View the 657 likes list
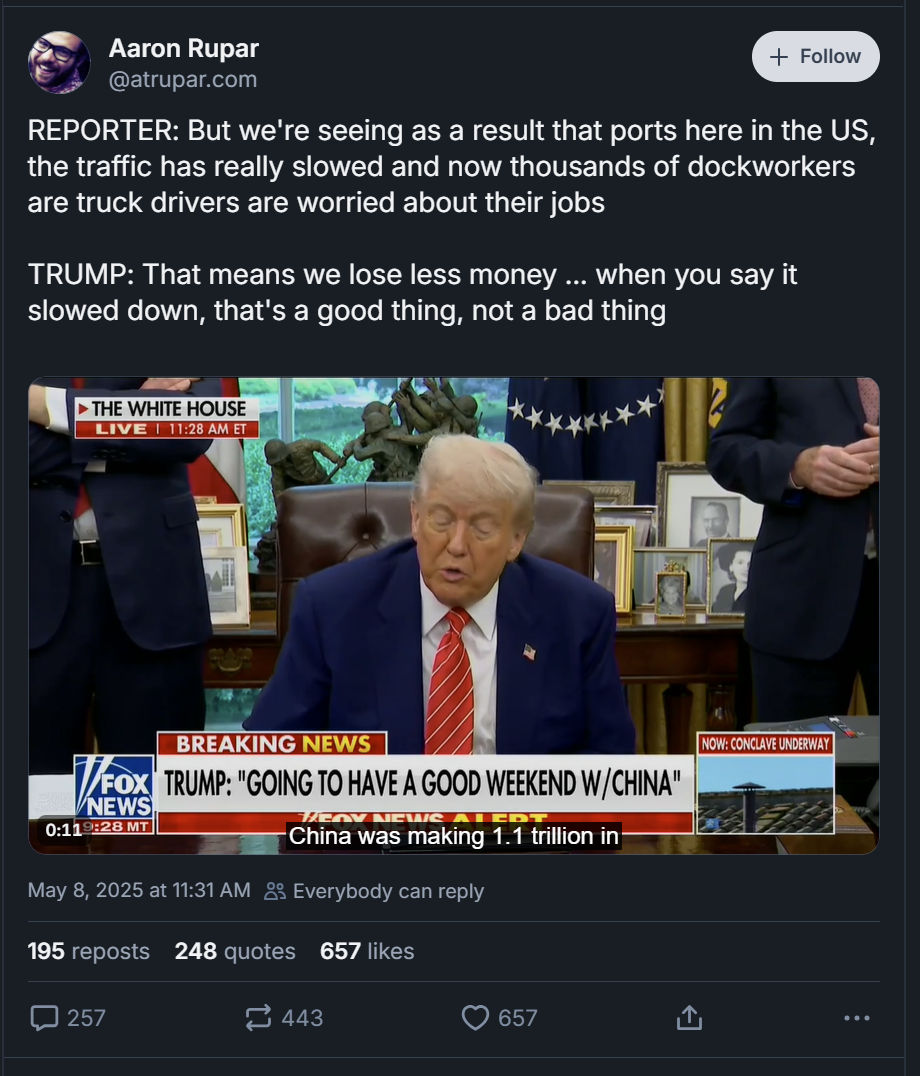 pos(367,951)
